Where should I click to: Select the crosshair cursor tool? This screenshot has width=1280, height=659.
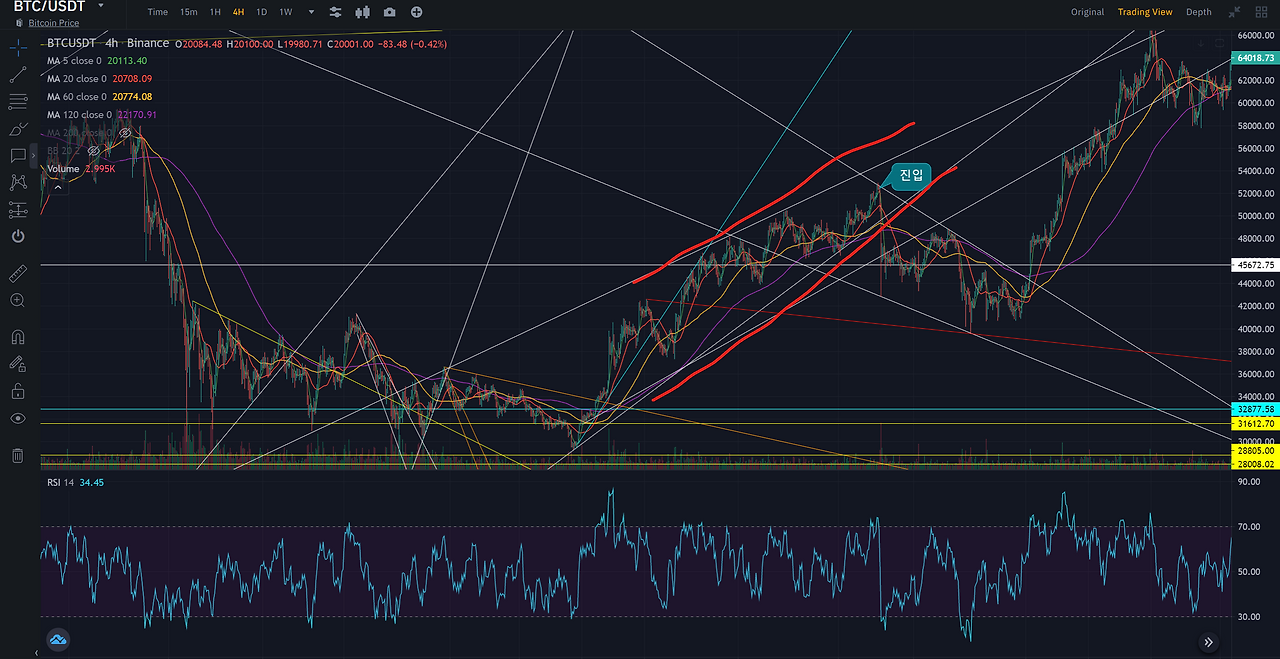(17, 47)
